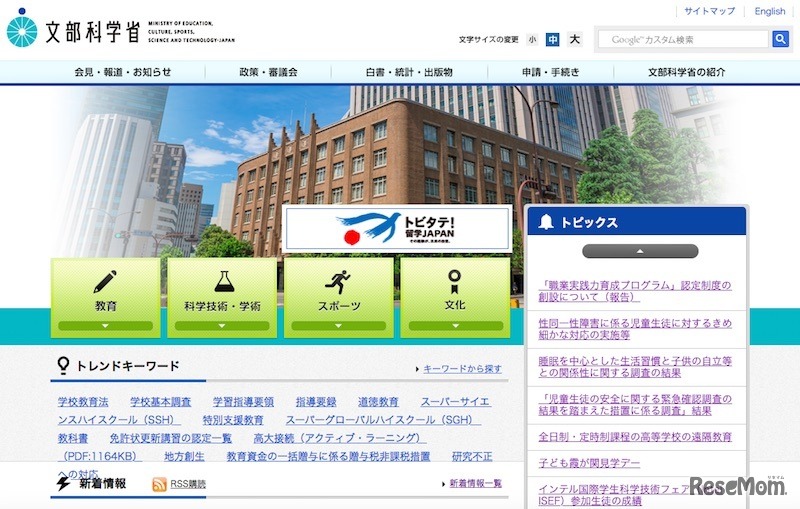800x509 pixels.
Task: Open the 学校教育法 keyword link
Action: pos(83,401)
